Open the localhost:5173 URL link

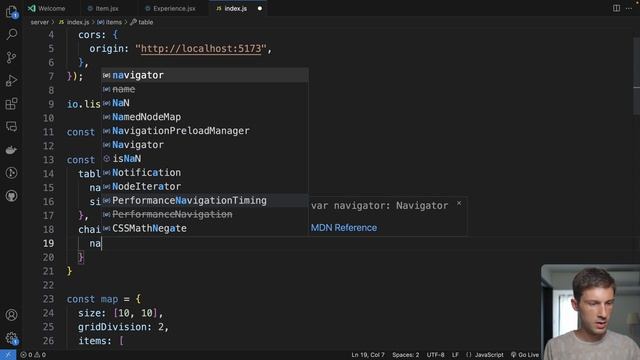coord(201,49)
